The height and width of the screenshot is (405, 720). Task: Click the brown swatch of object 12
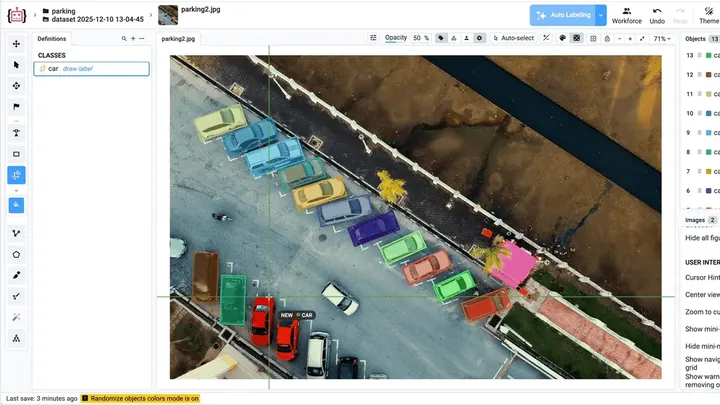point(709,74)
